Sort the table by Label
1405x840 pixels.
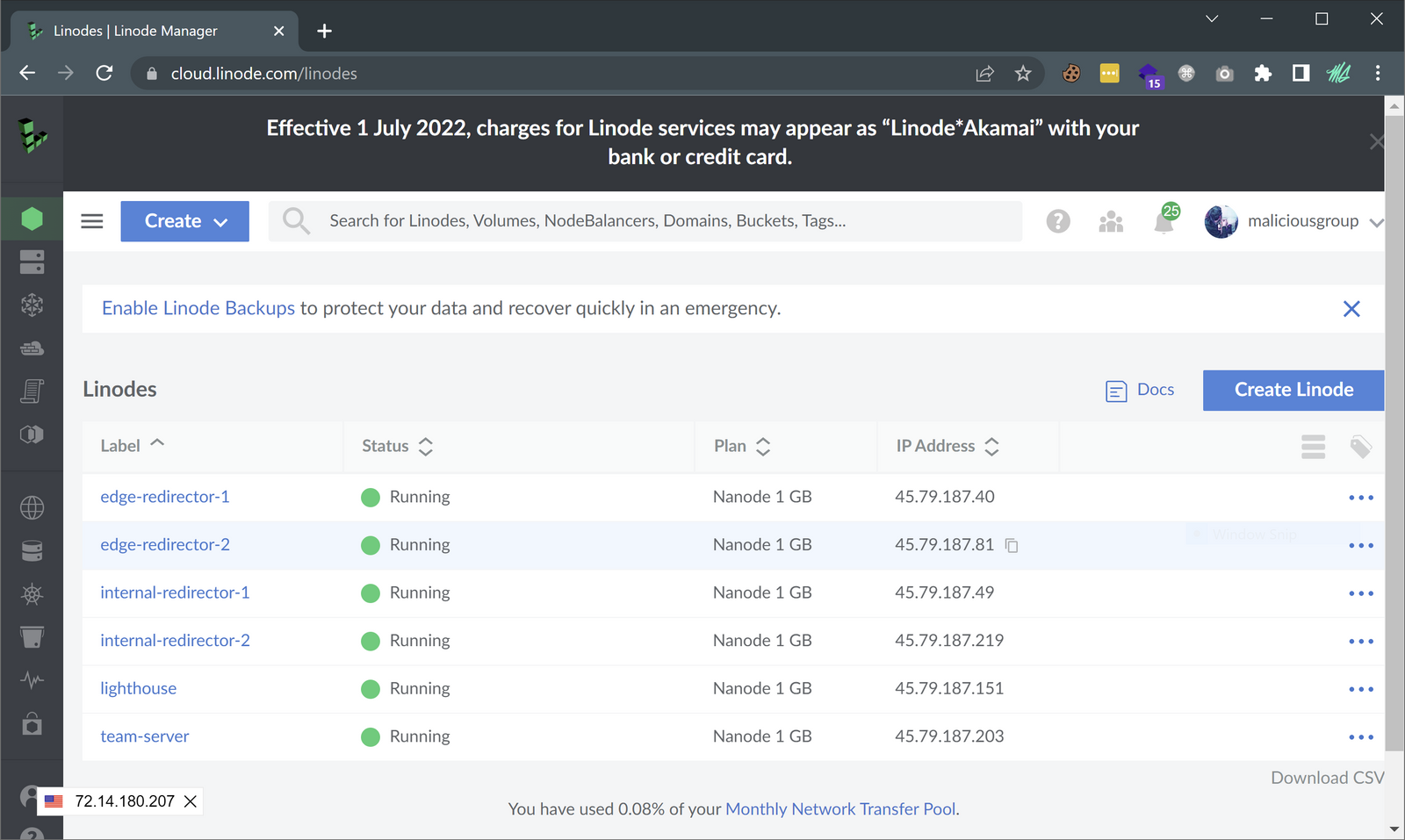point(132,446)
